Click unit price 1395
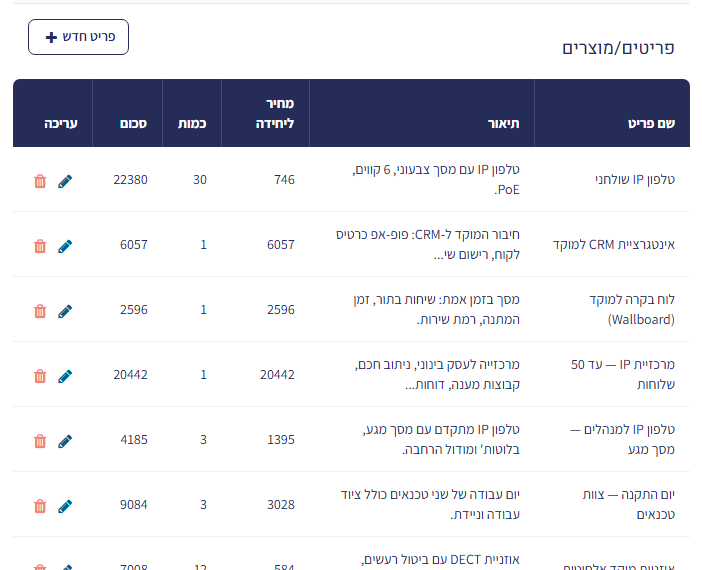The height and width of the screenshot is (570, 702). [281, 440]
